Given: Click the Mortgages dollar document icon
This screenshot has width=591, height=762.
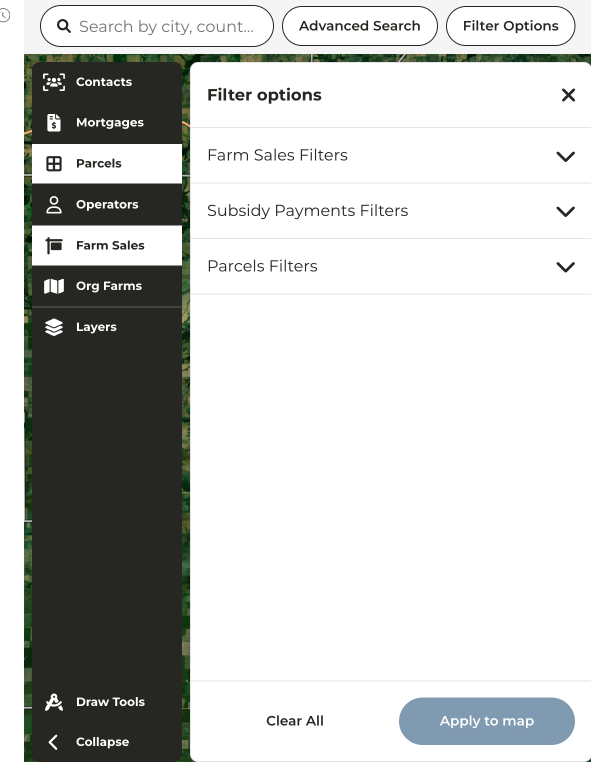Looking at the screenshot, I should 54,122.
